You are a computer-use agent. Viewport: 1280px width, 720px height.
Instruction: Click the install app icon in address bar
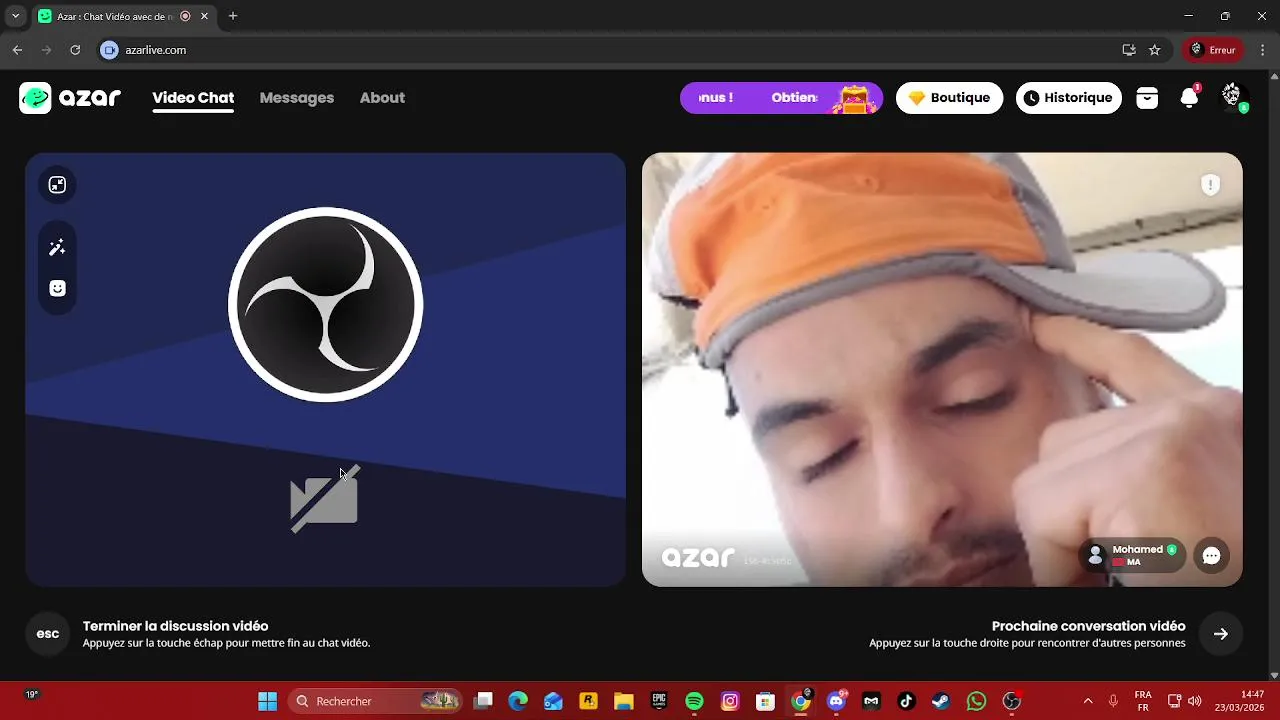pyautogui.click(x=1129, y=50)
